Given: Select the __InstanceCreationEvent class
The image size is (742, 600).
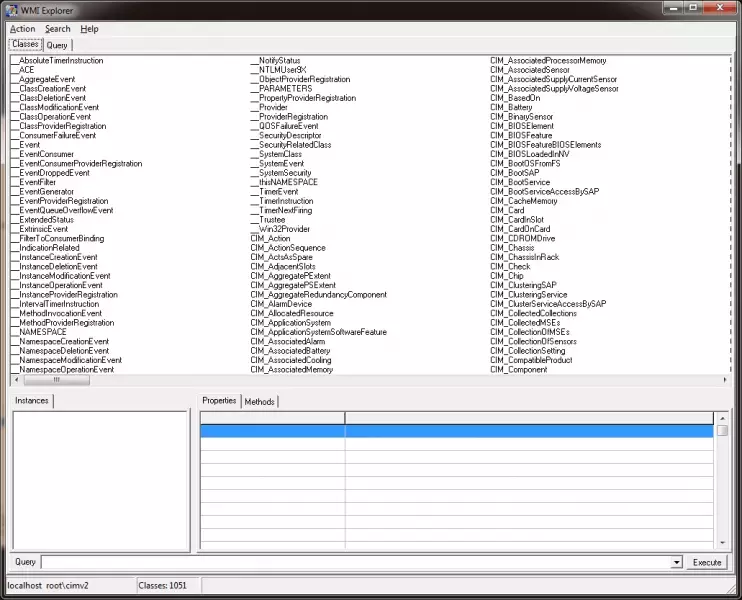Looking at the screenshot, I should tap(54, 257).
